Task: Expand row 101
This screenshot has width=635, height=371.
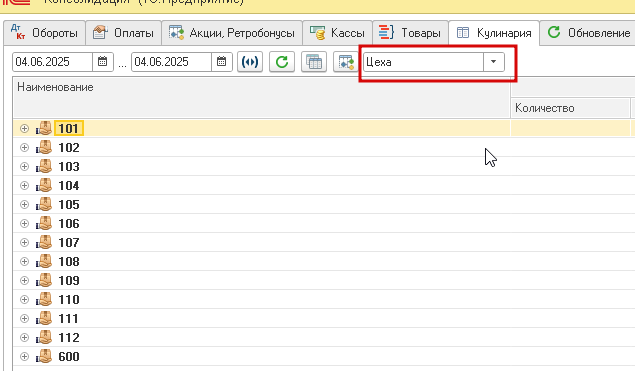Action: pos(24,128)
